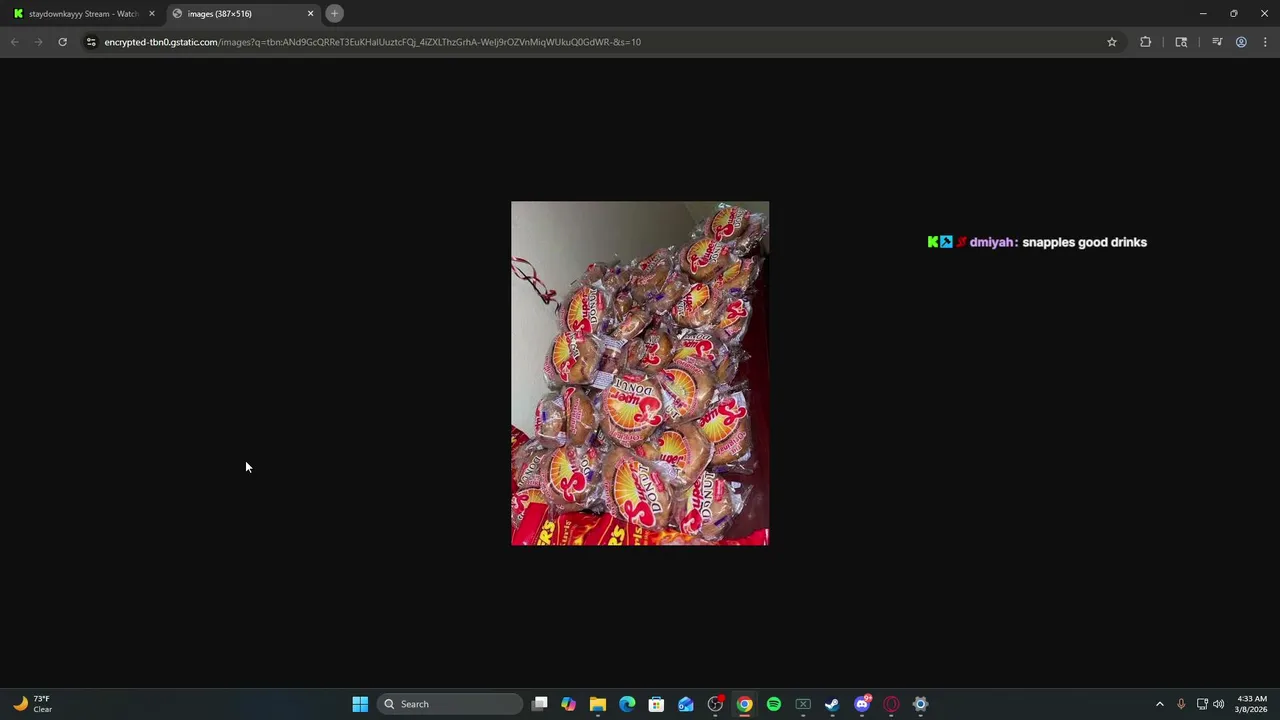
Task: Click the 'snapples good drinks' chat message
Action: tap(1084, 242)
